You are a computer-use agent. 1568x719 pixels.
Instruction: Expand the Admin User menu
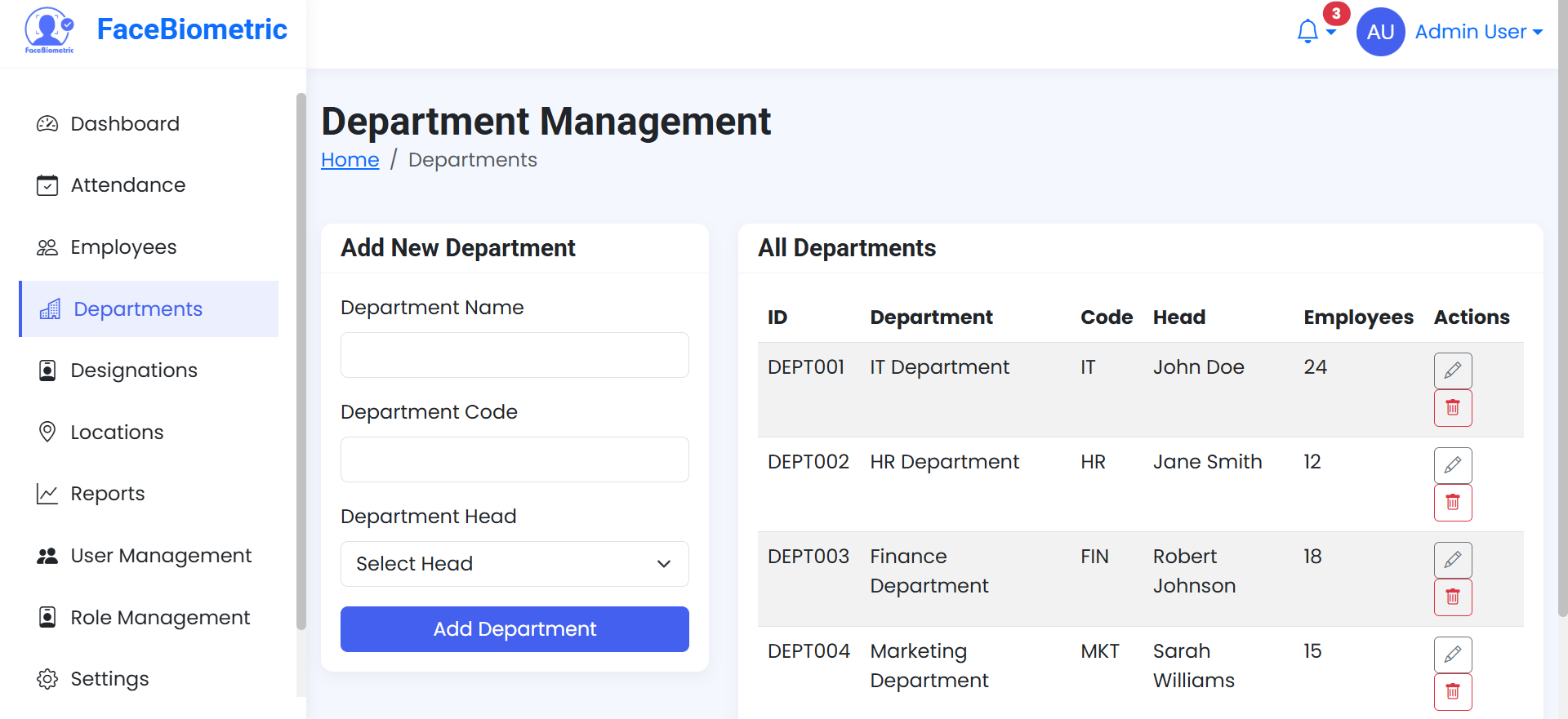click(x=1478, y=32)
